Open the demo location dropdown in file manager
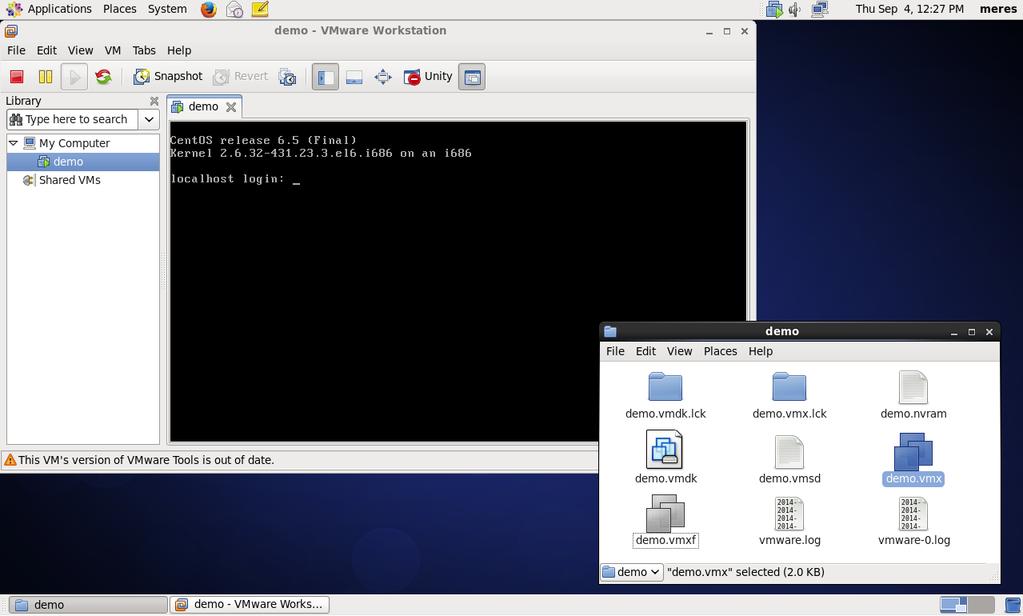This screenshot has height=616, width=1023. pyautogui.click(x=631, y=572)
